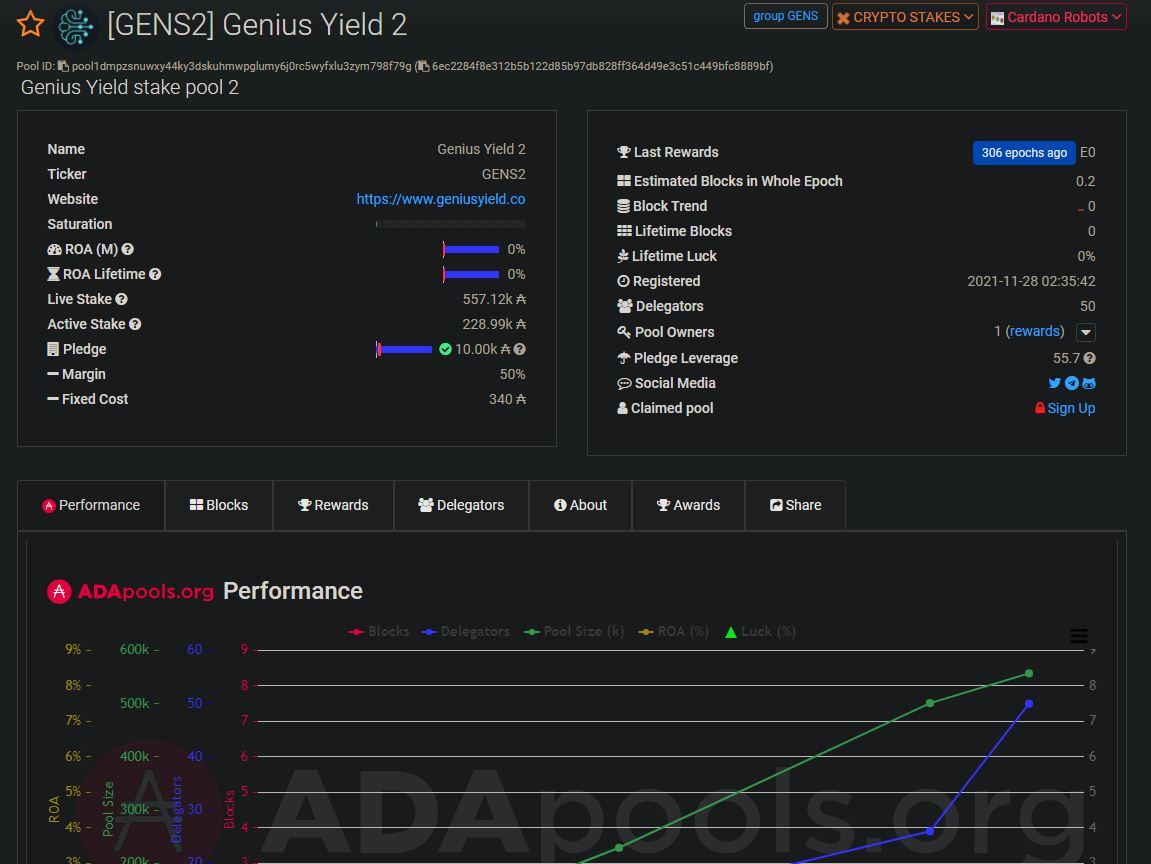
Task: Click the green pledge verified checkmark
Action: 445,349
